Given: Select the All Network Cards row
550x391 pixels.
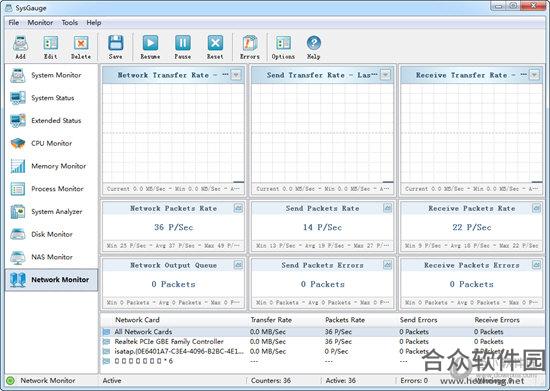Looking at the screenshot, I should 323,332.
